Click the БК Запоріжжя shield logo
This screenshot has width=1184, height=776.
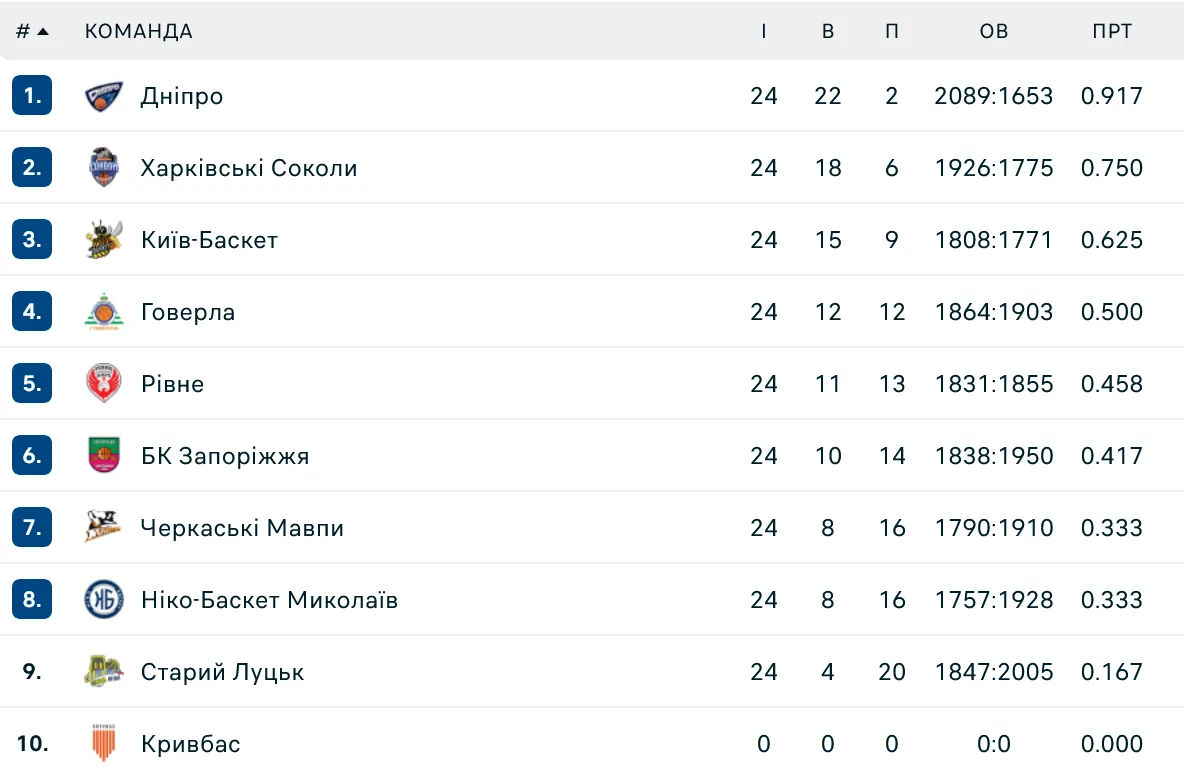[104, 456]
